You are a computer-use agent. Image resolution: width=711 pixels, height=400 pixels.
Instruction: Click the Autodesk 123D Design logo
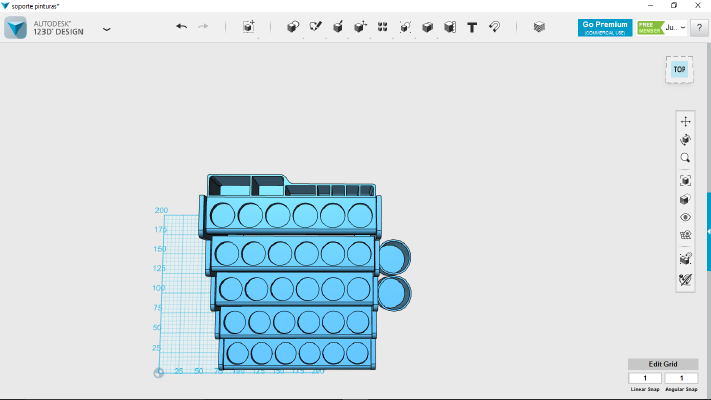16,28
